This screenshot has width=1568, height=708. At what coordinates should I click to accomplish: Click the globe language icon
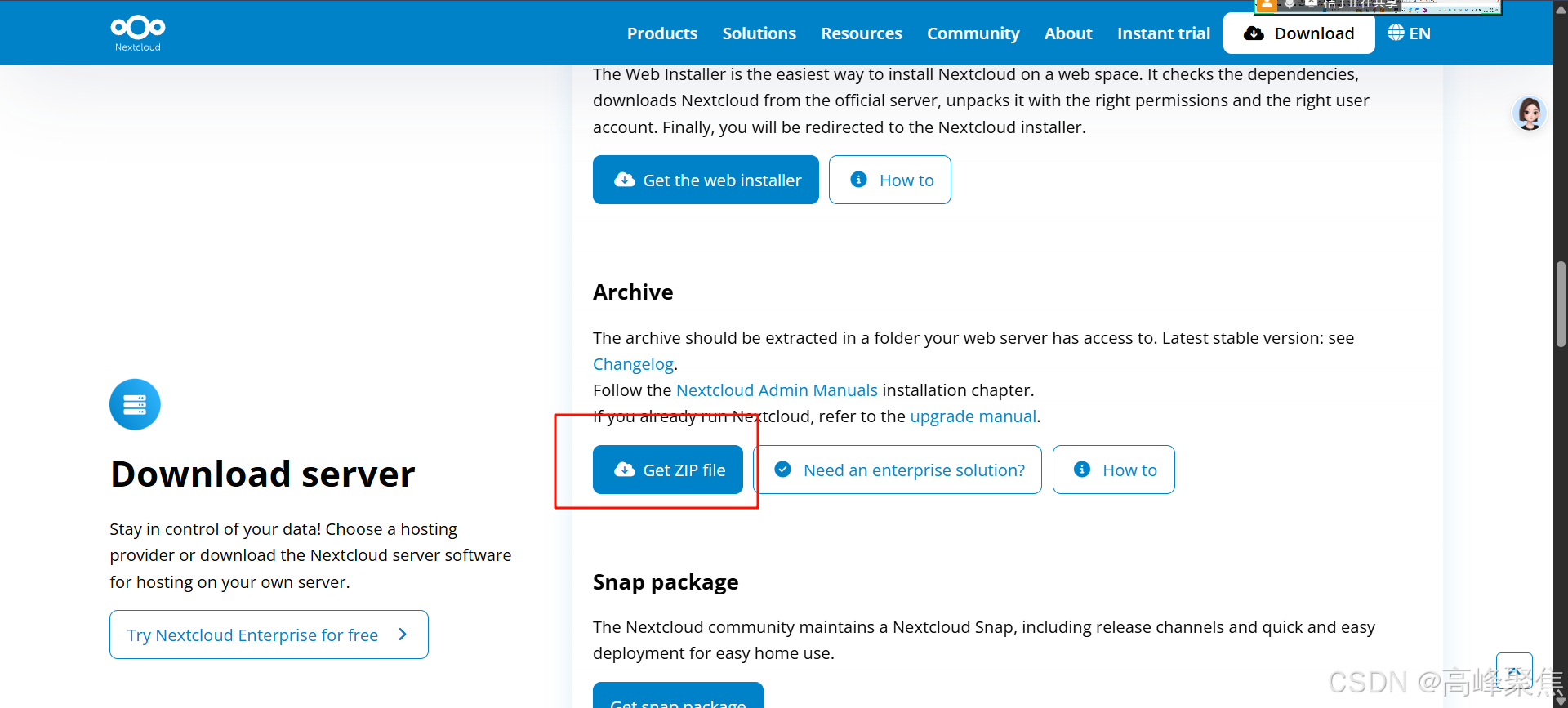1396,33
